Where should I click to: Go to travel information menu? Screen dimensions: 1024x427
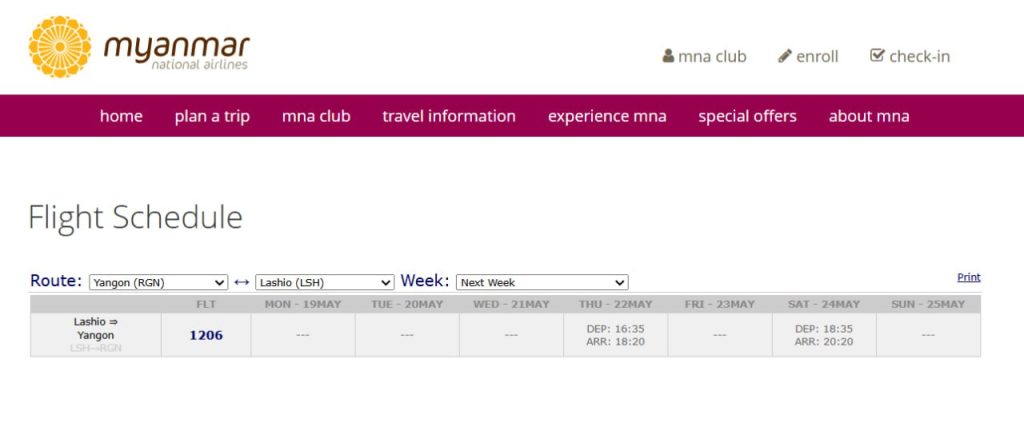(449, 116)
